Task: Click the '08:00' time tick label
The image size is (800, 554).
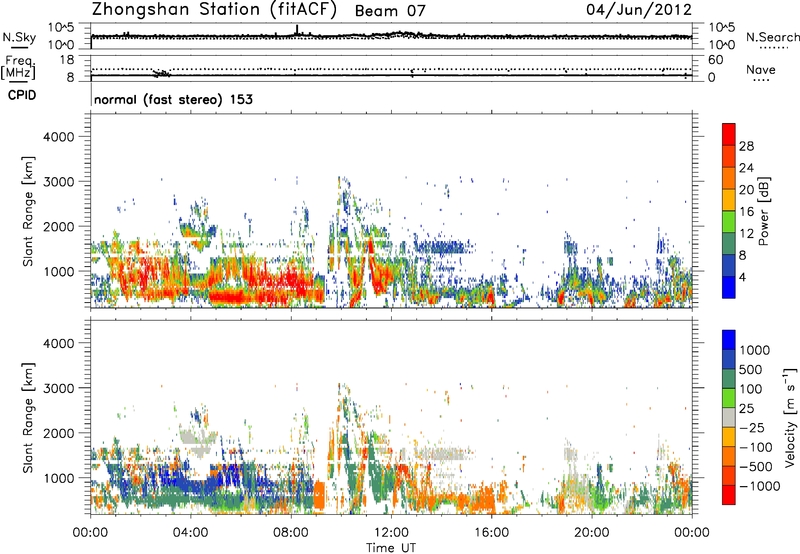Action: point(291,533)
